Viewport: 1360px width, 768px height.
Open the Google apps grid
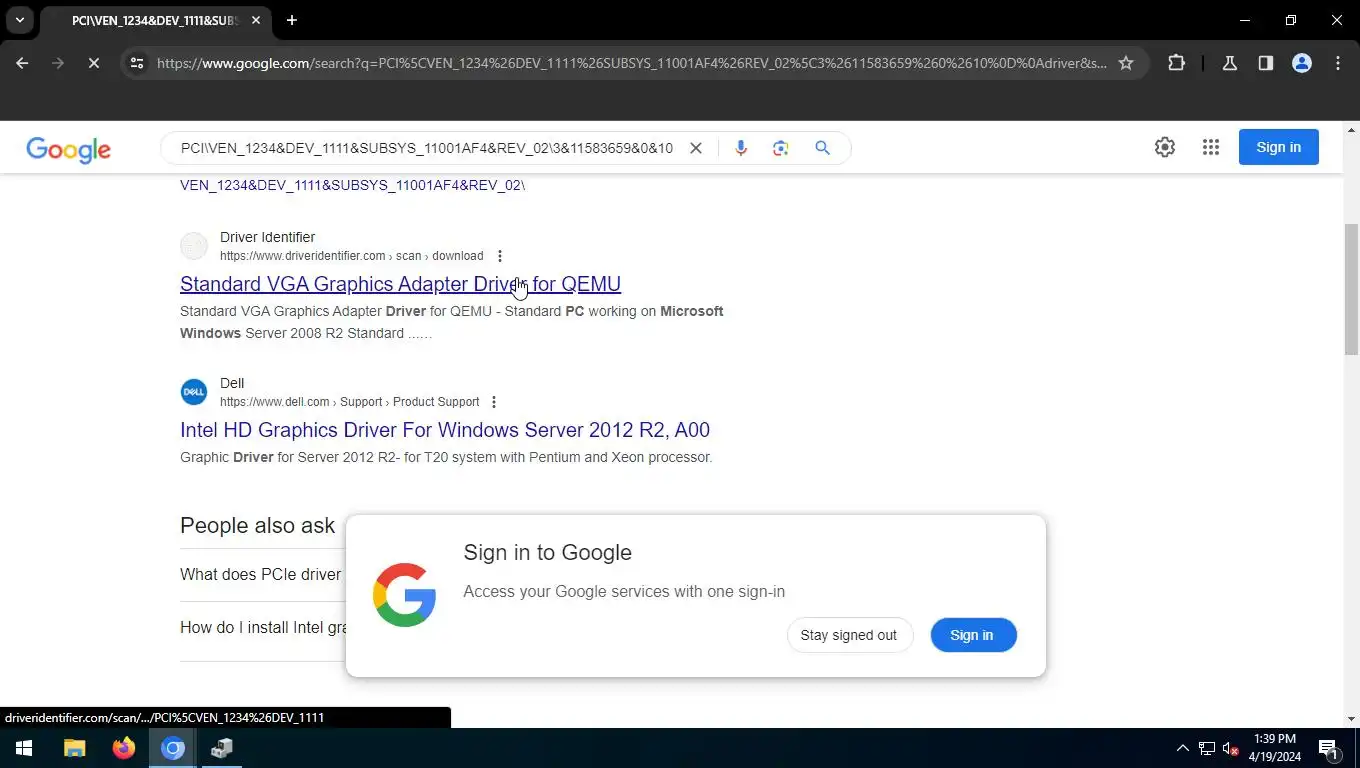click(1211, 147)
